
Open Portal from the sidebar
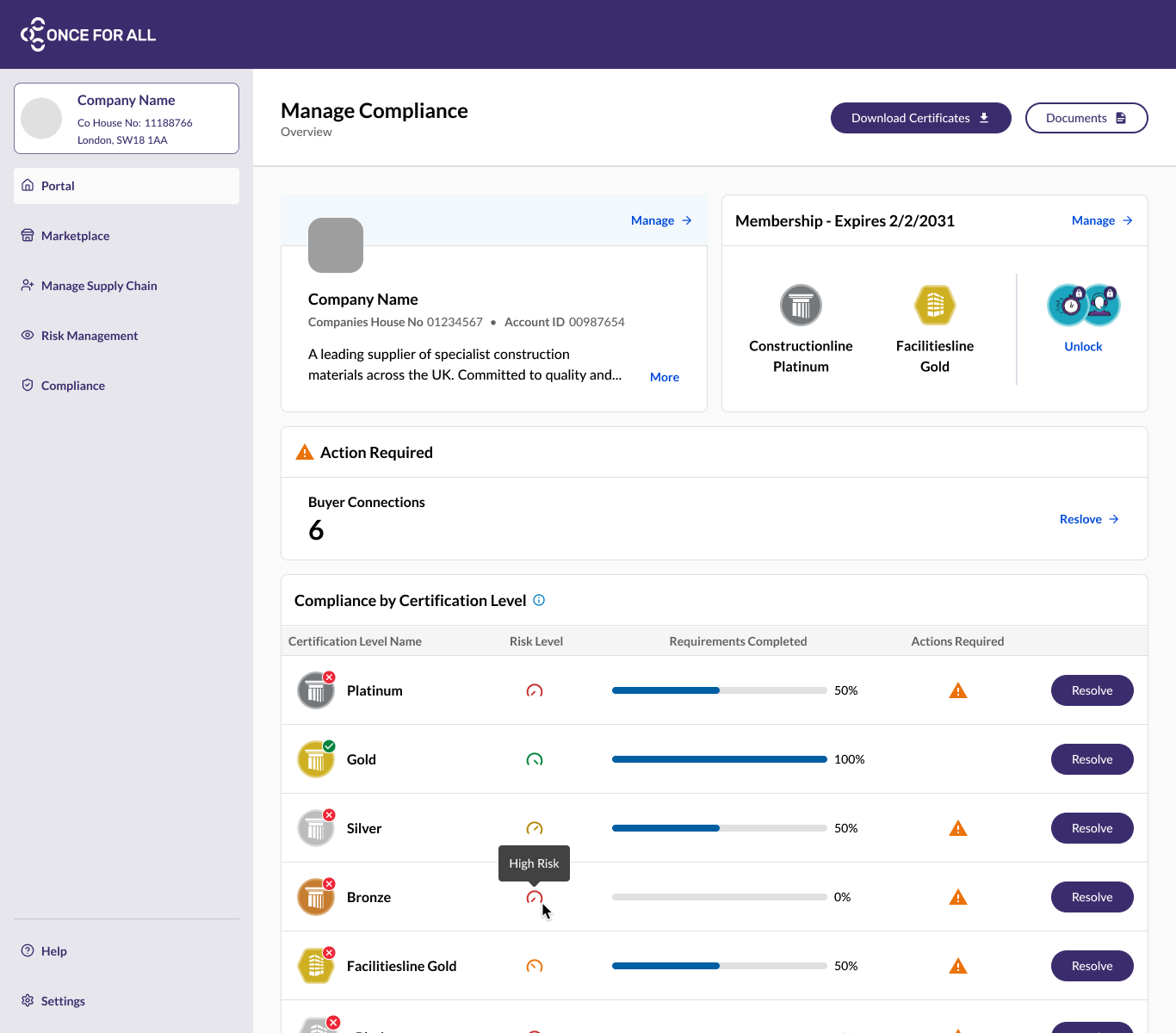pyautogui.click(x=127, y=186)
